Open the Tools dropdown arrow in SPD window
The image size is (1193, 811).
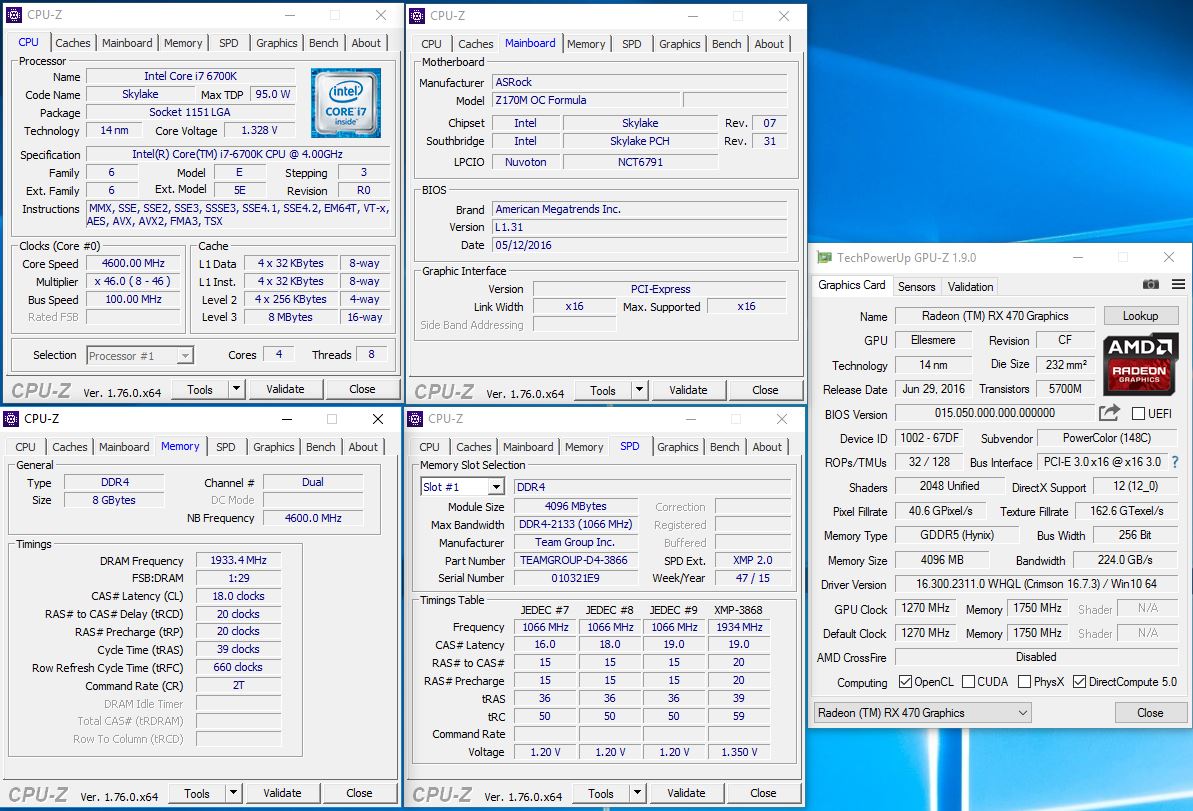tap(635, 793)
